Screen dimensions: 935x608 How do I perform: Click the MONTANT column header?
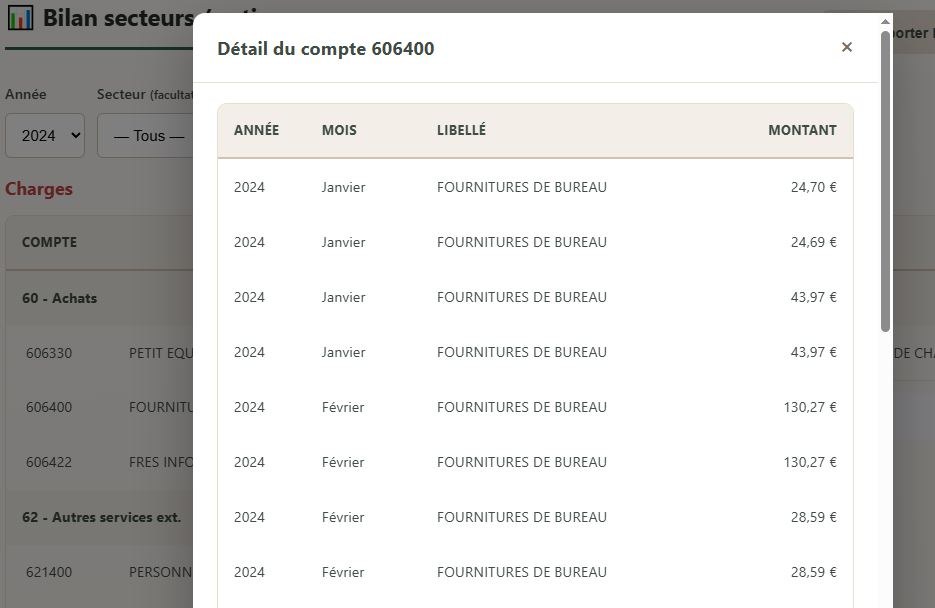[802, 130]
